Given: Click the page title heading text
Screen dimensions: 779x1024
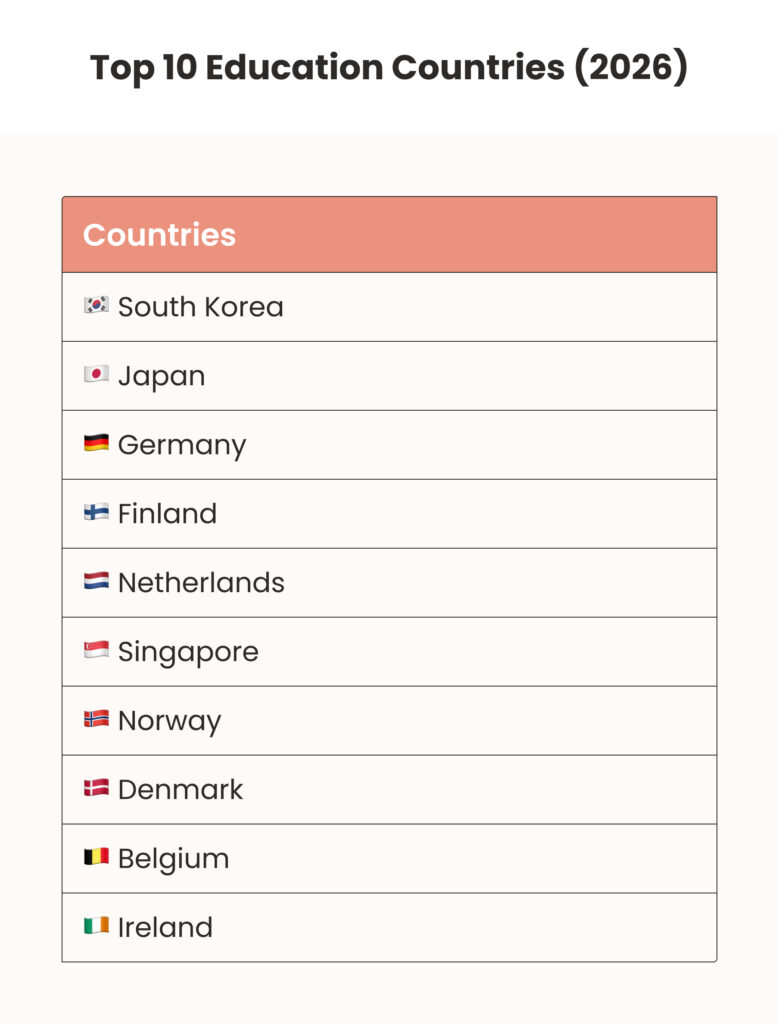Looking at the screenshot, I should click(389, 68).
